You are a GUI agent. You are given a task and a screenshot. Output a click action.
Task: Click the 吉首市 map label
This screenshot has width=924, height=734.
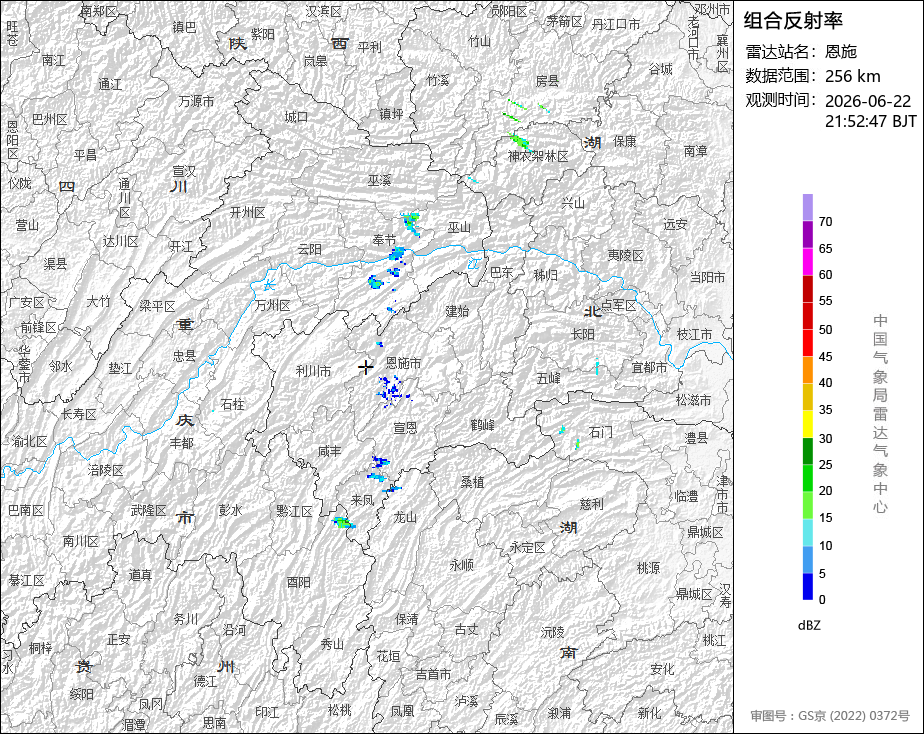coord(434,675)
